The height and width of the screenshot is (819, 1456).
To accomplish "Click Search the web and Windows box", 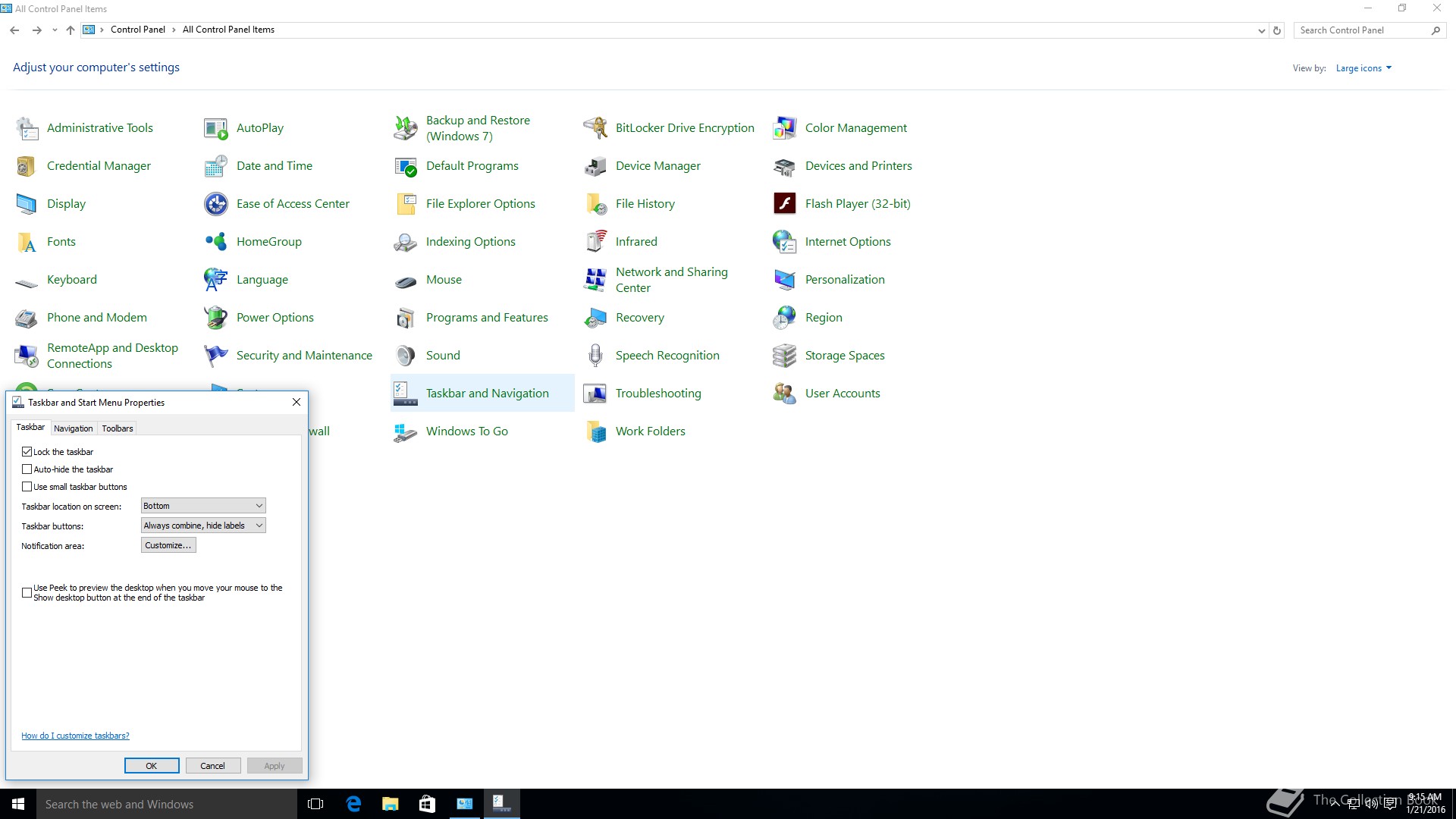I will coord(167,804).
